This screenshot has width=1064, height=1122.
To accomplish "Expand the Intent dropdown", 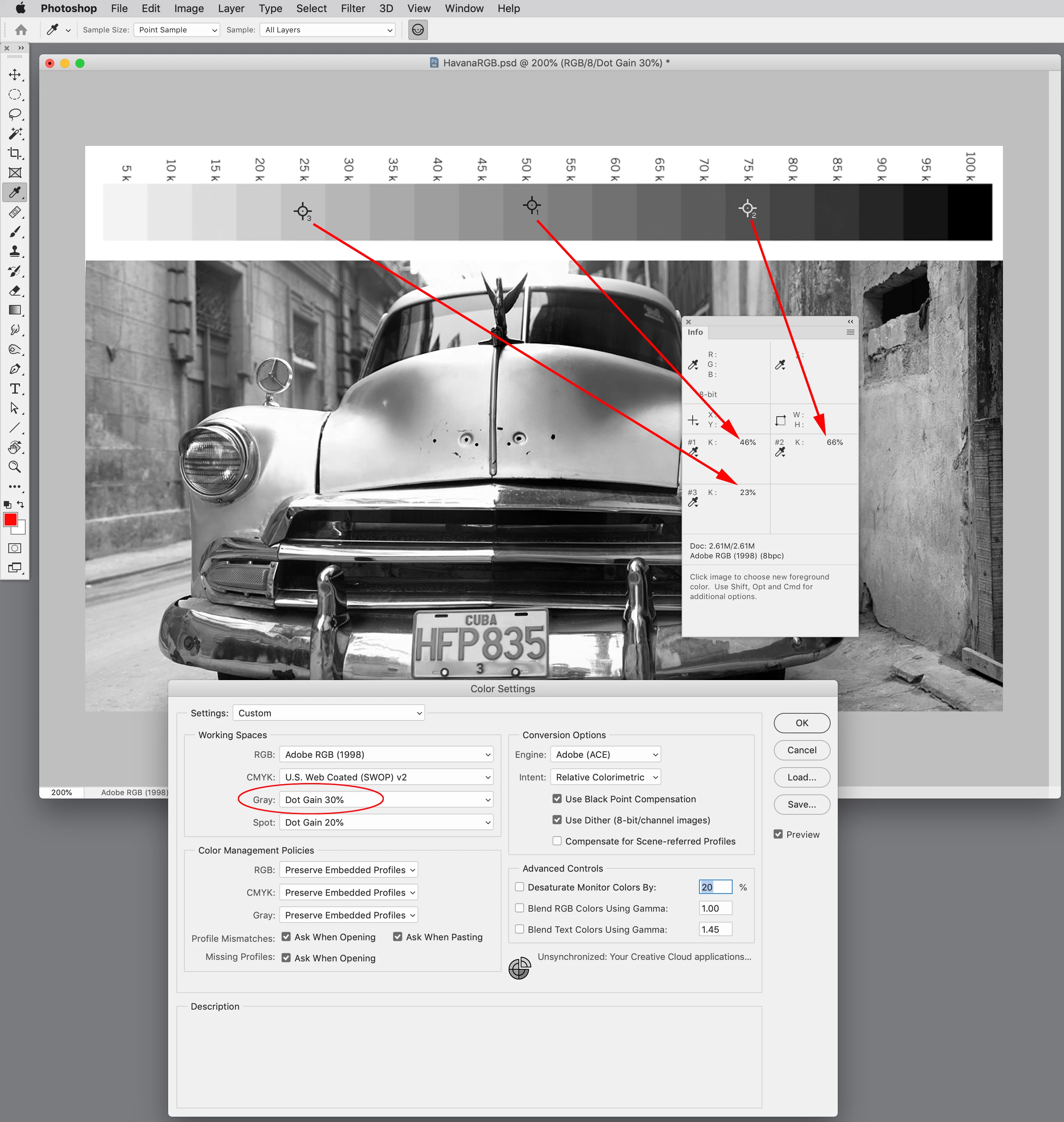I will click(605, 777).
